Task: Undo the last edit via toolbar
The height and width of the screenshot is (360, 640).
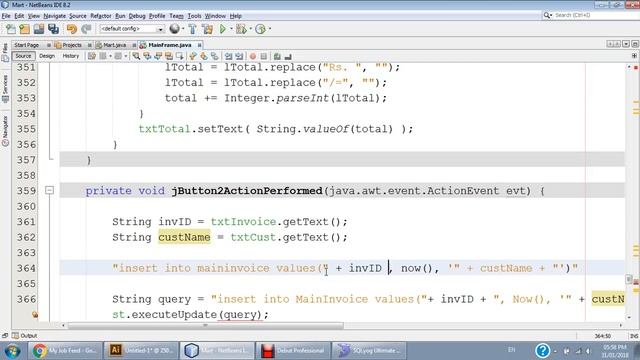Action: pos(72,29)
